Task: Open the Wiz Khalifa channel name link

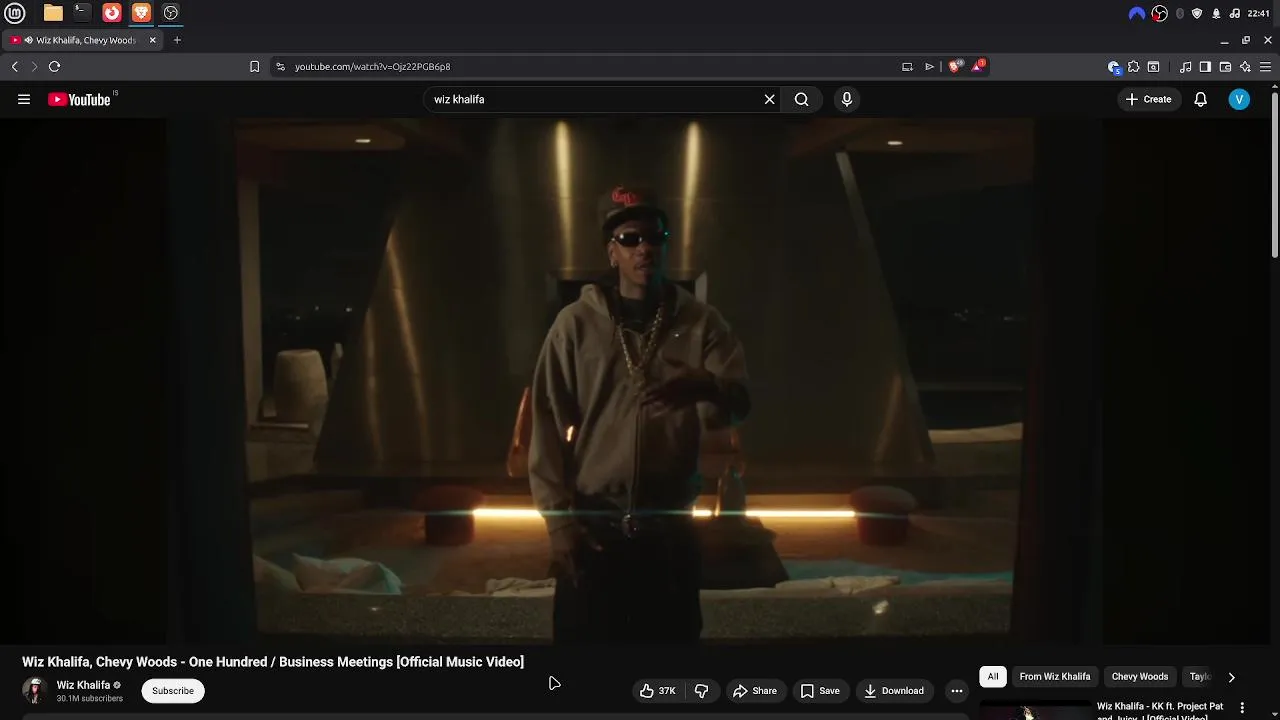Action: click(x=83, y=685)
